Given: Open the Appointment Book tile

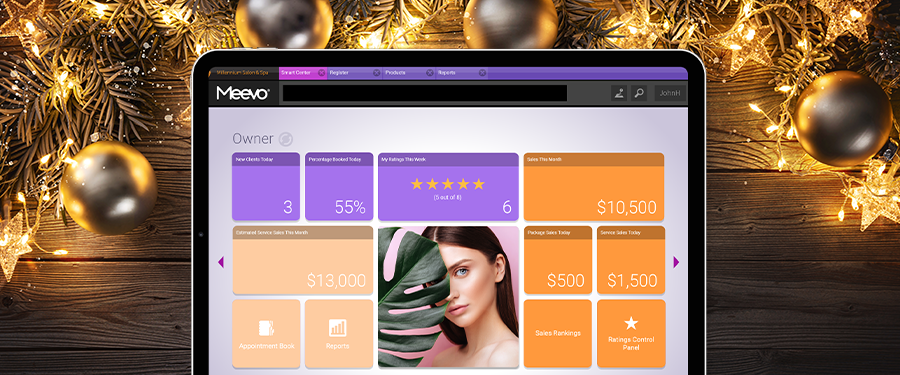Looking at the screenshot, I should pyautogui.click(x=266, y=334).
